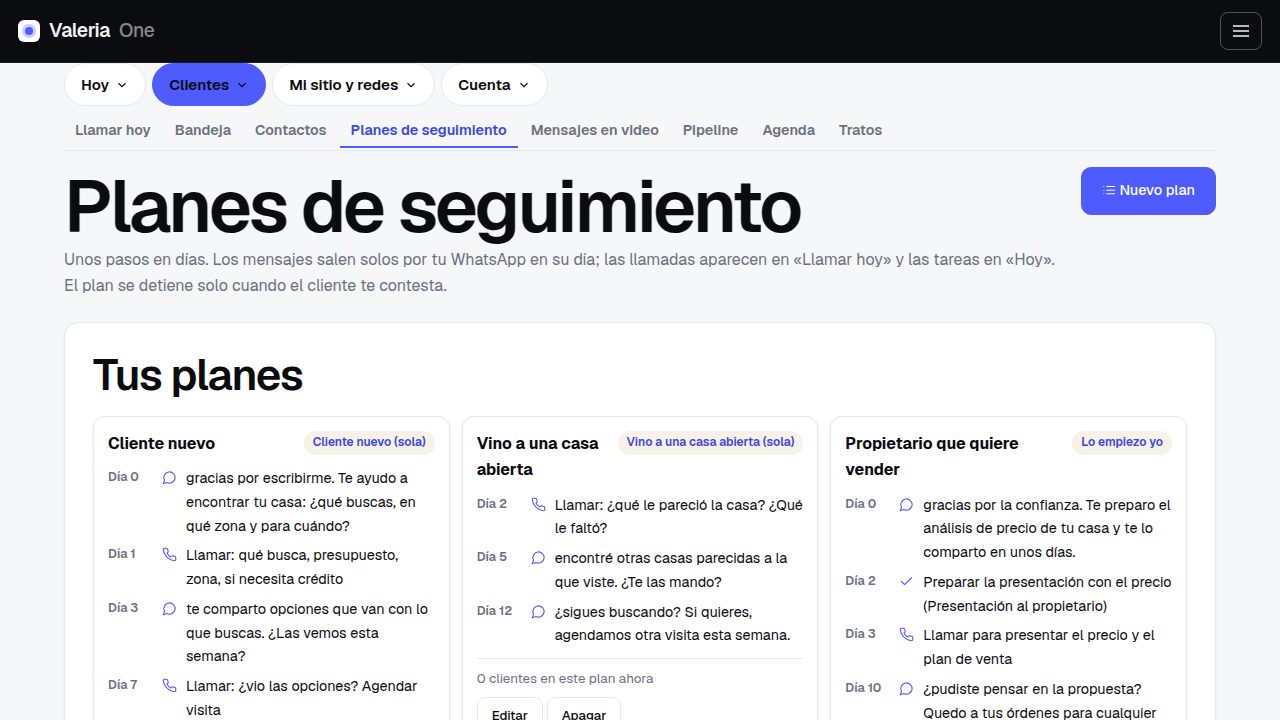Create a plan with the Nuevo plan button
This screenshot has height=720, width=1280.
[1148, 191]
